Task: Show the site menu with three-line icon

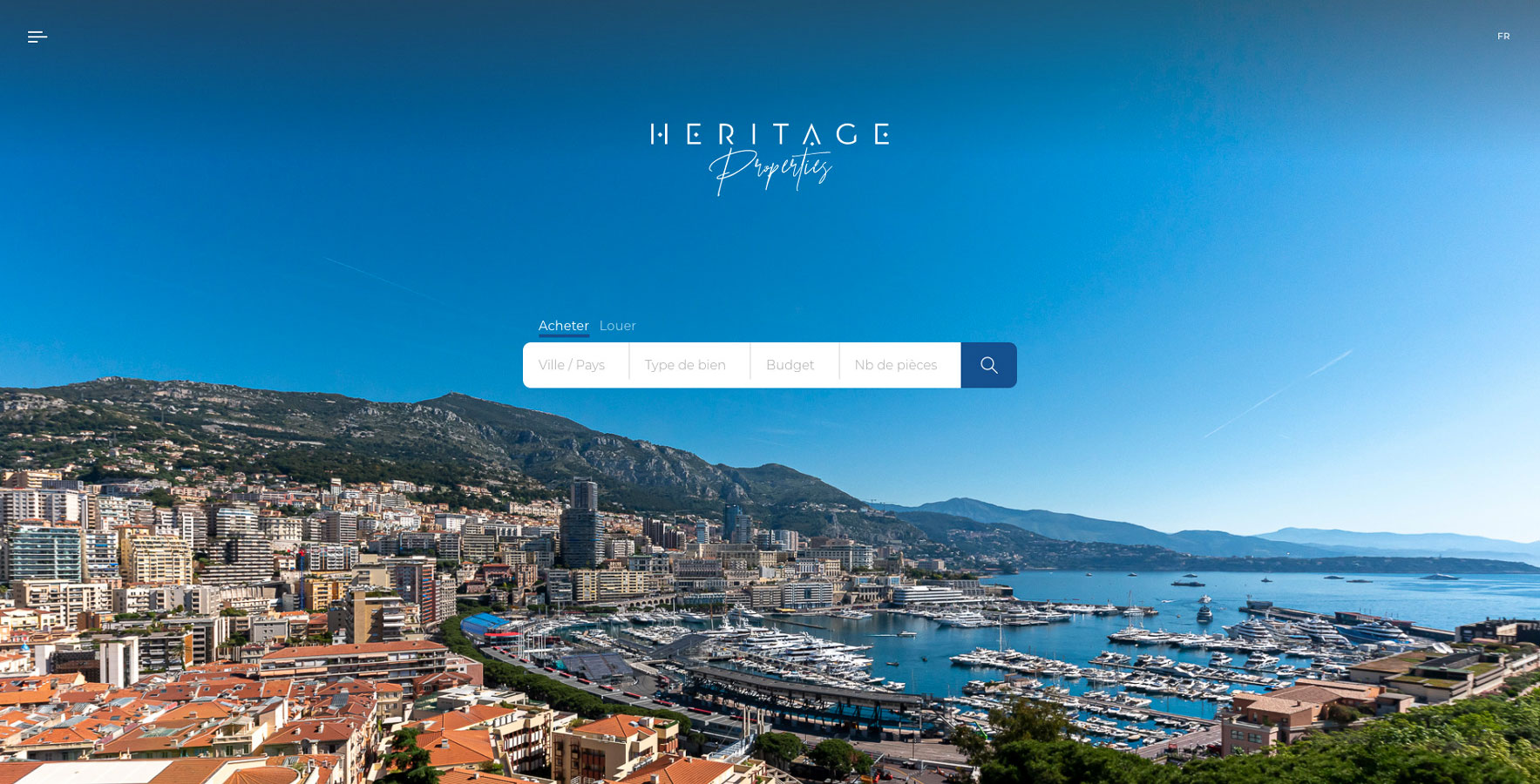Action: click(x=37, y=37)
